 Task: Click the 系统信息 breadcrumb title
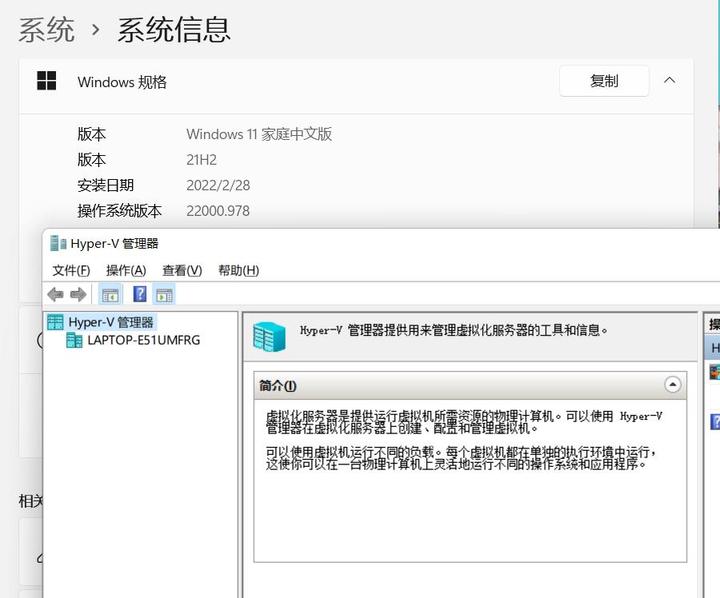tap(174, 30)
